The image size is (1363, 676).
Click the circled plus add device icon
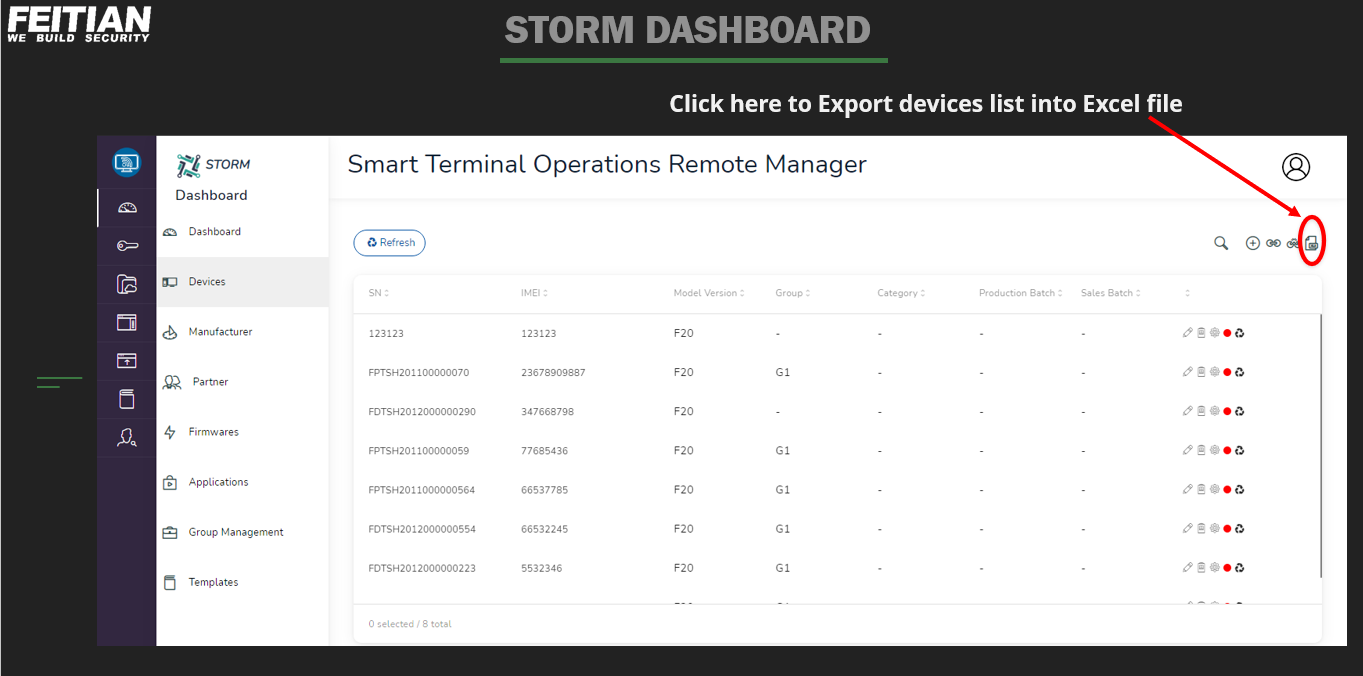tap(1252, 243)
